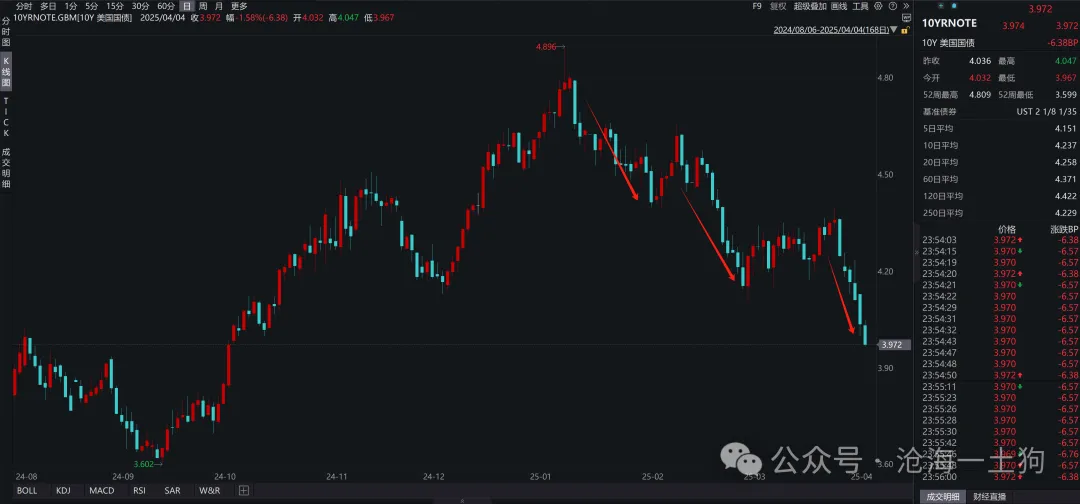Switch to daily (日) candlestick period

pyautogui.click(x=186, y=6)
